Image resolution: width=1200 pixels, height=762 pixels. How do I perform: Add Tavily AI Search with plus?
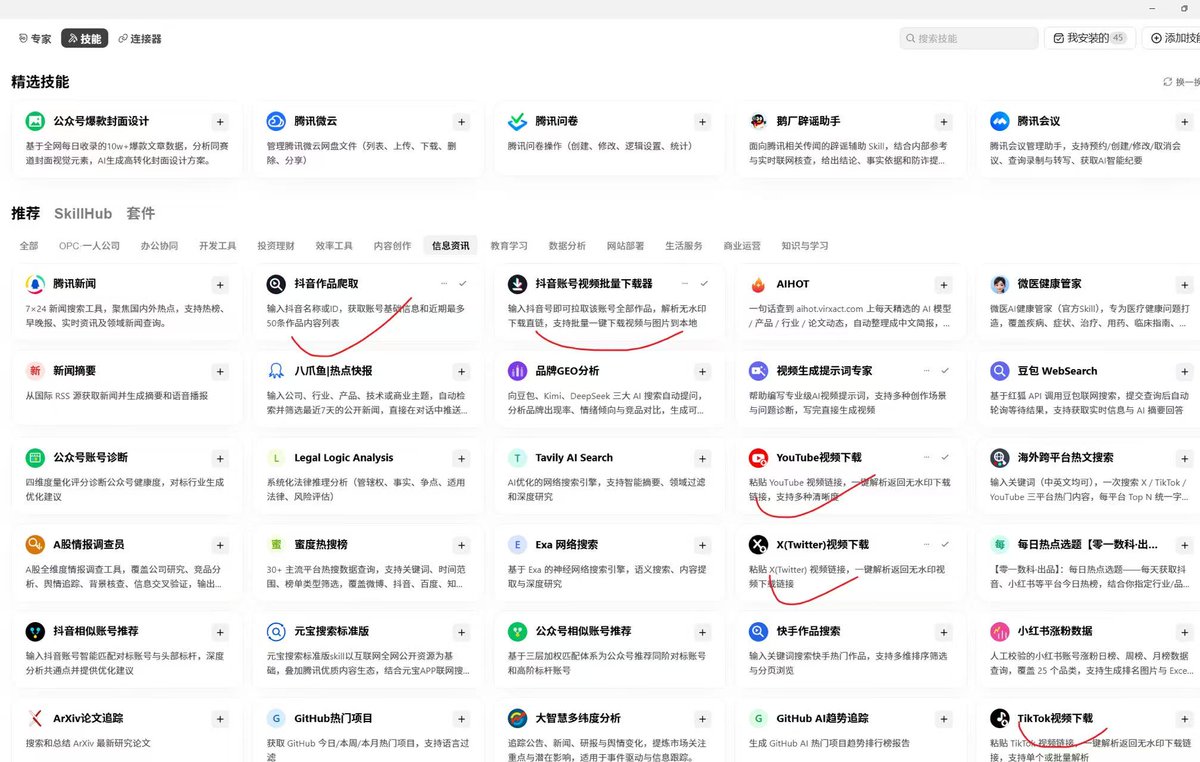[702, 458]
